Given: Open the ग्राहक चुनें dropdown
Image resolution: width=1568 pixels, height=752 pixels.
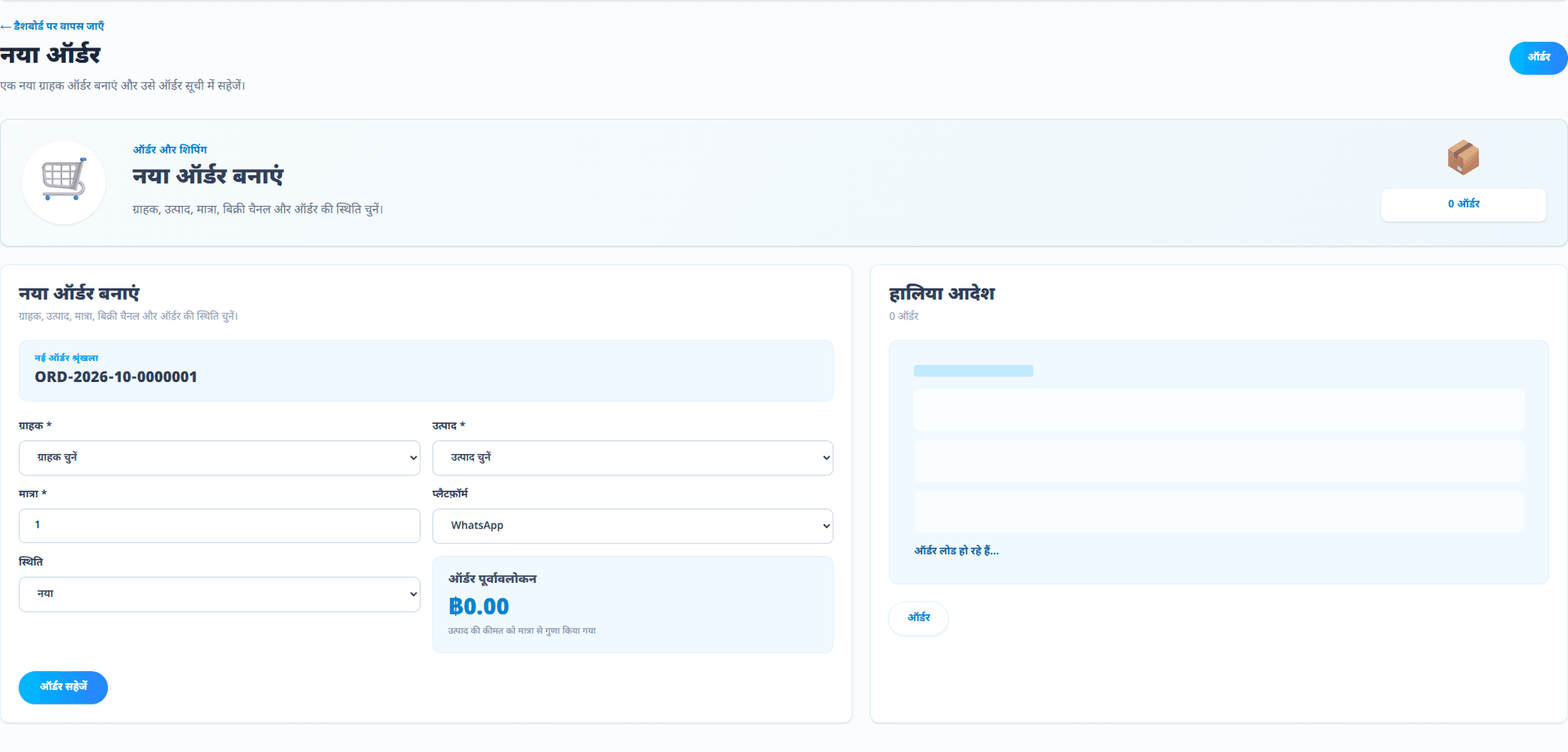Looking at the screenshot, I should pyautogui.click(x=219, y=458).
